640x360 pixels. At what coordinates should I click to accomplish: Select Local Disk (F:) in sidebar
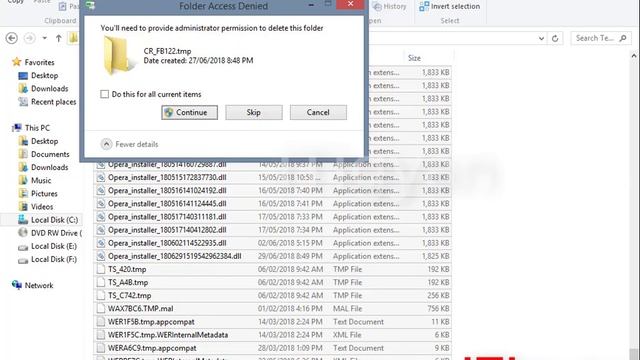pos(54,259)
